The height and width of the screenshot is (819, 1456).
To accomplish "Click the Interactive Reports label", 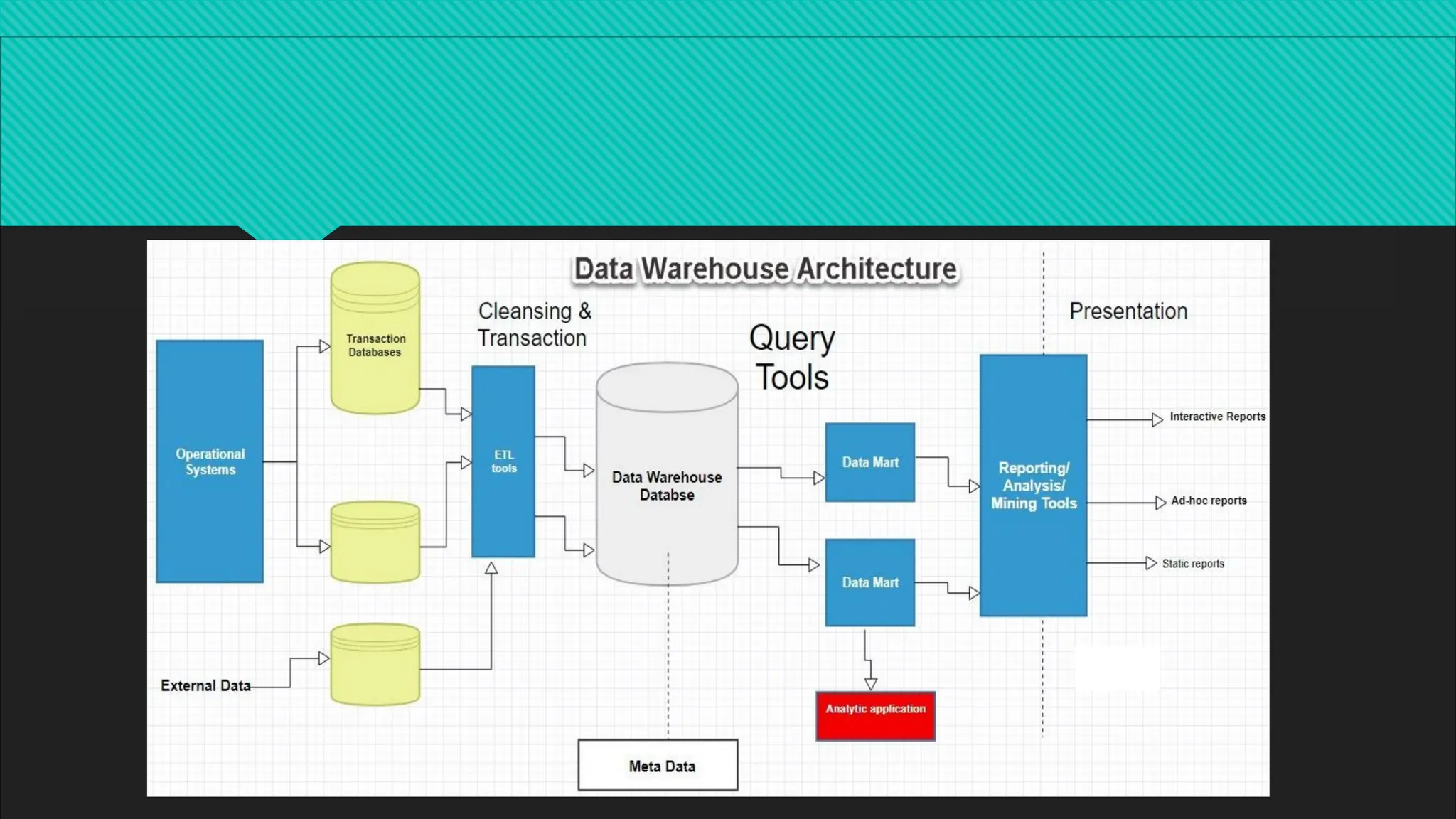I will point(1217,417).
